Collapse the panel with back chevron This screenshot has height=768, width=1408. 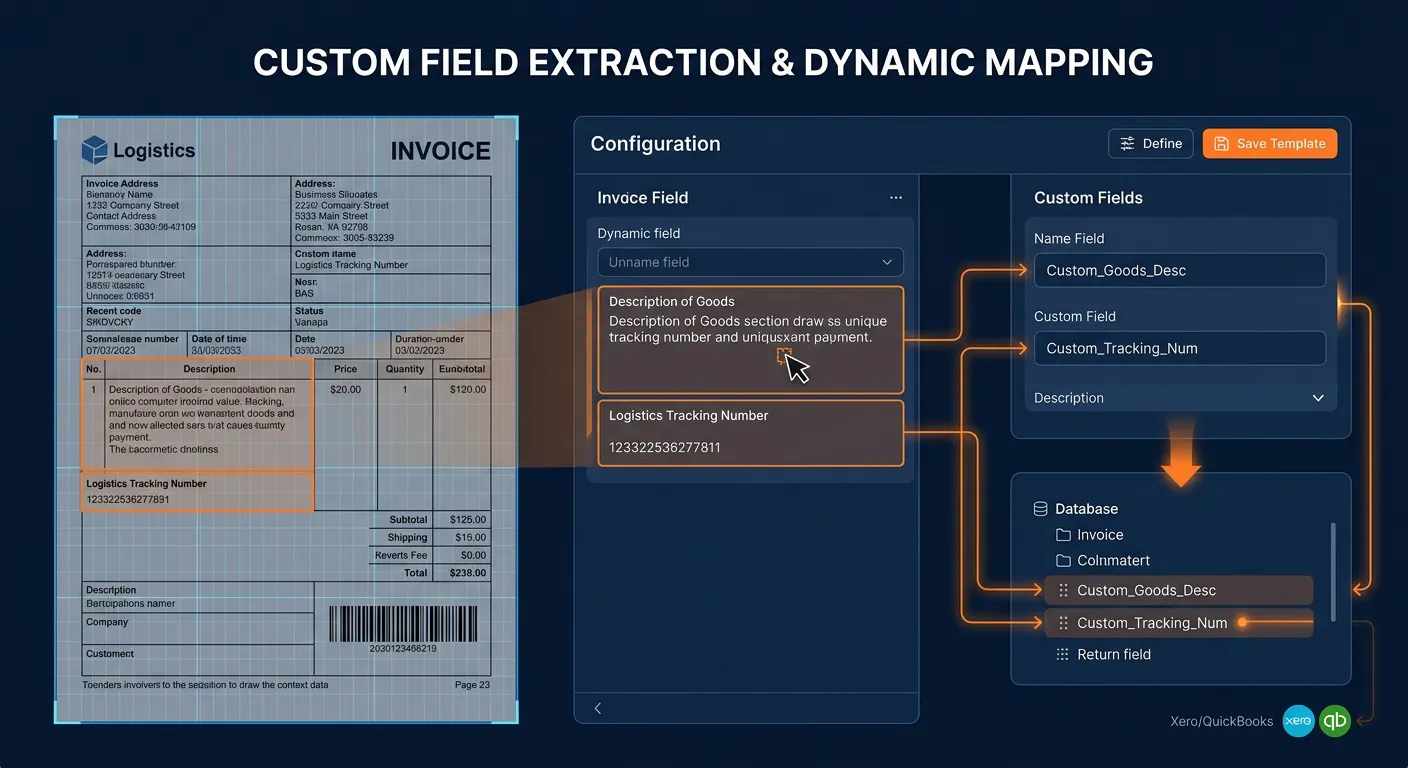pyautogui.click(x=598, y=708)
